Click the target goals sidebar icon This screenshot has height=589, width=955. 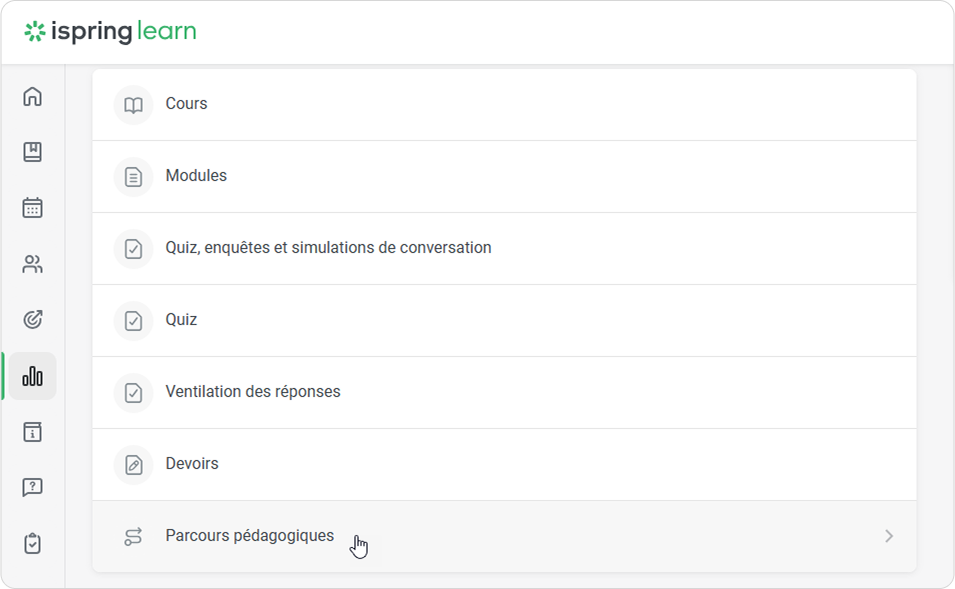pos(33,320)
